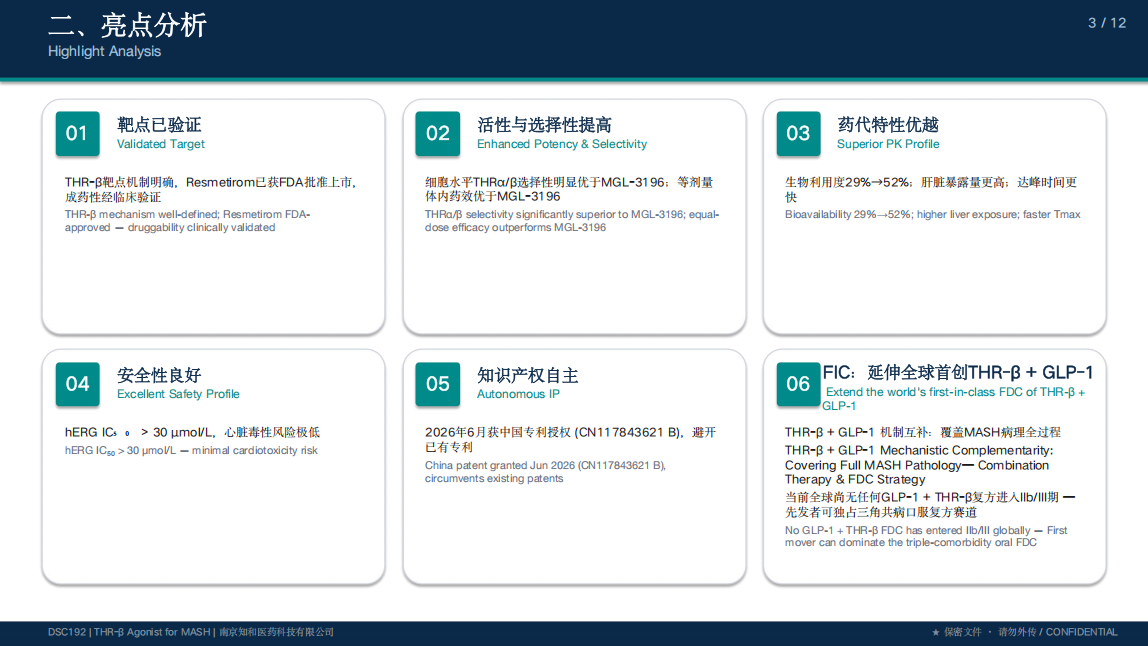Viewport: 1148px width, 646px height.
Task: Select heading 药代特性优越
Action: pos(887,125)
